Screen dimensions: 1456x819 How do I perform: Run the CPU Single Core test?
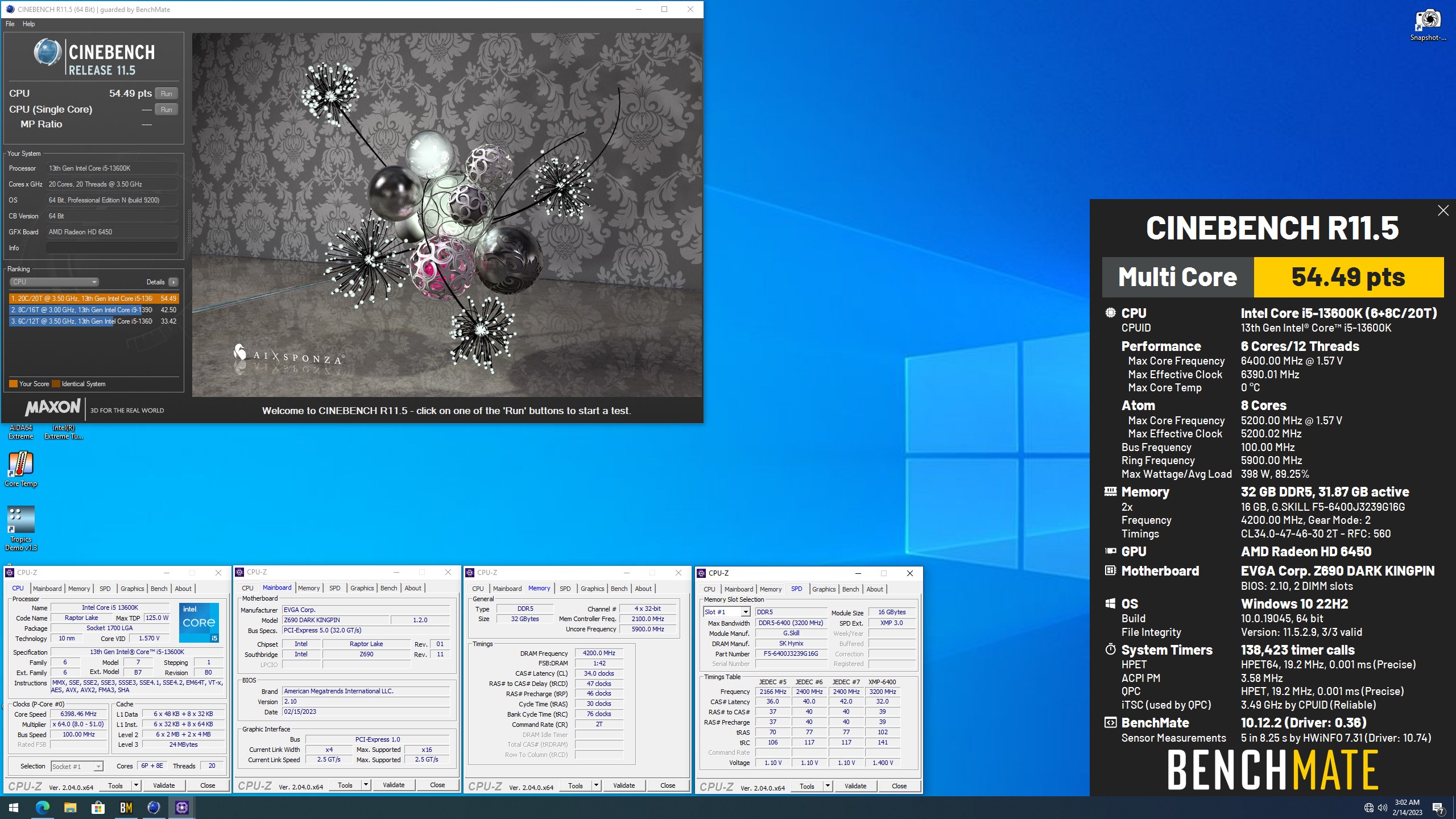point(166,109)
